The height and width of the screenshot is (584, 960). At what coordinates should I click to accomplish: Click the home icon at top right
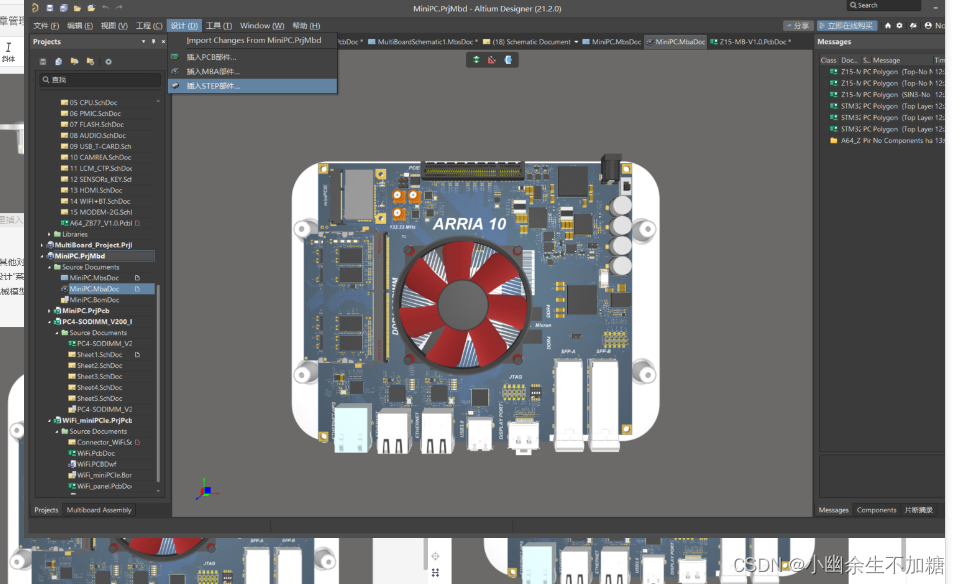(x=887, y=26)
